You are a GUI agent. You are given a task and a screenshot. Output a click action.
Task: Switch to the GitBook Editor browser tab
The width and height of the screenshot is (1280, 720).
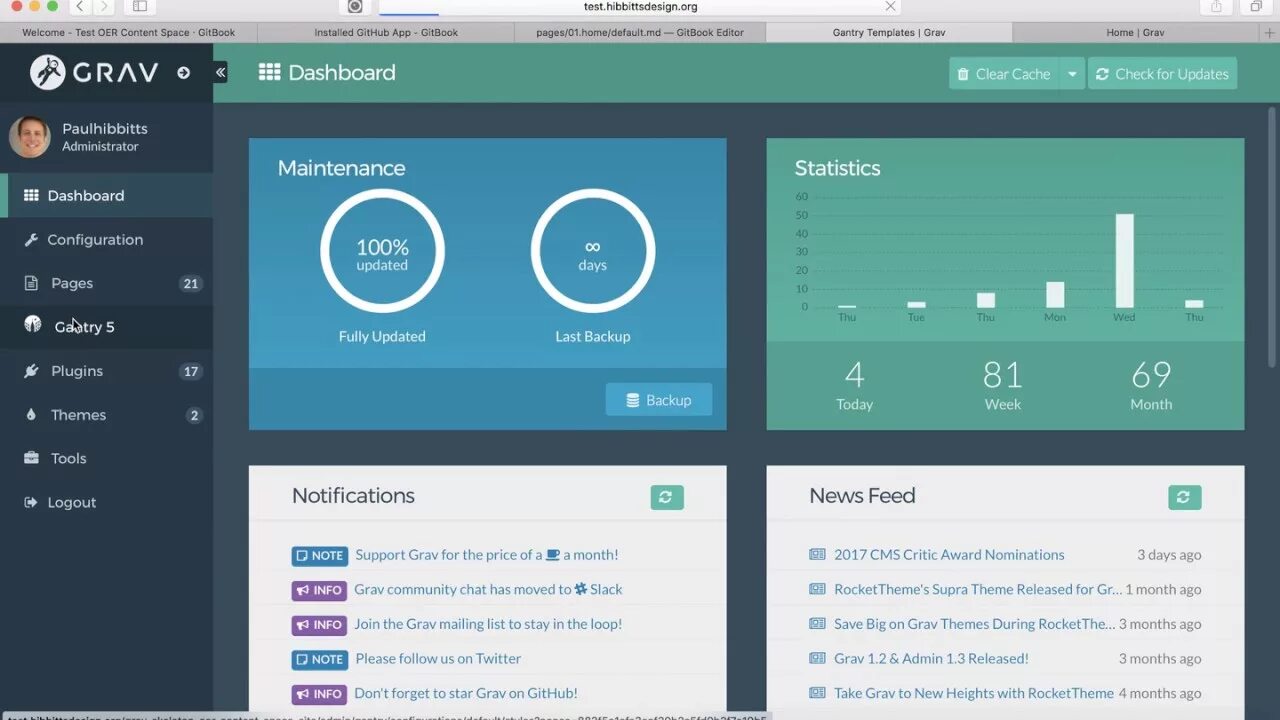(640, 32)
